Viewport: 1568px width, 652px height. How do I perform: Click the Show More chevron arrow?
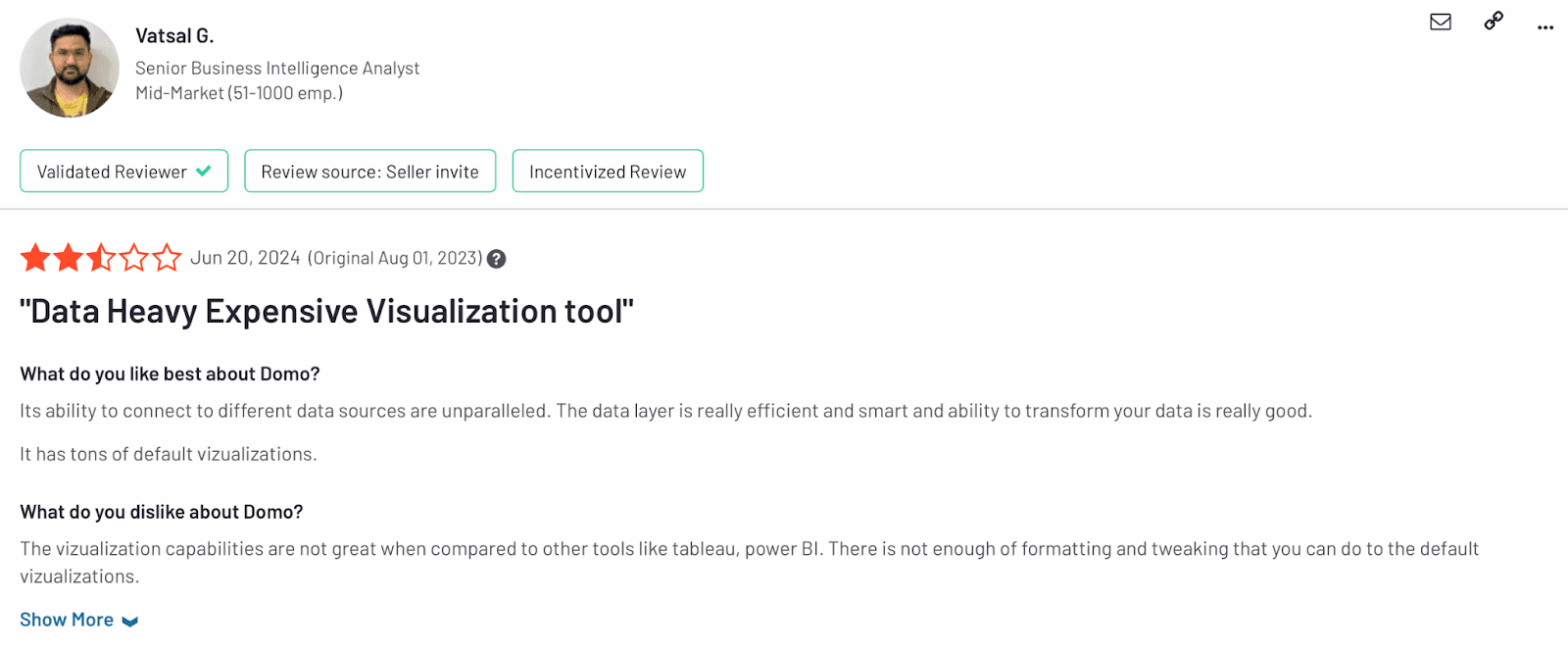(x=130, y=622)
